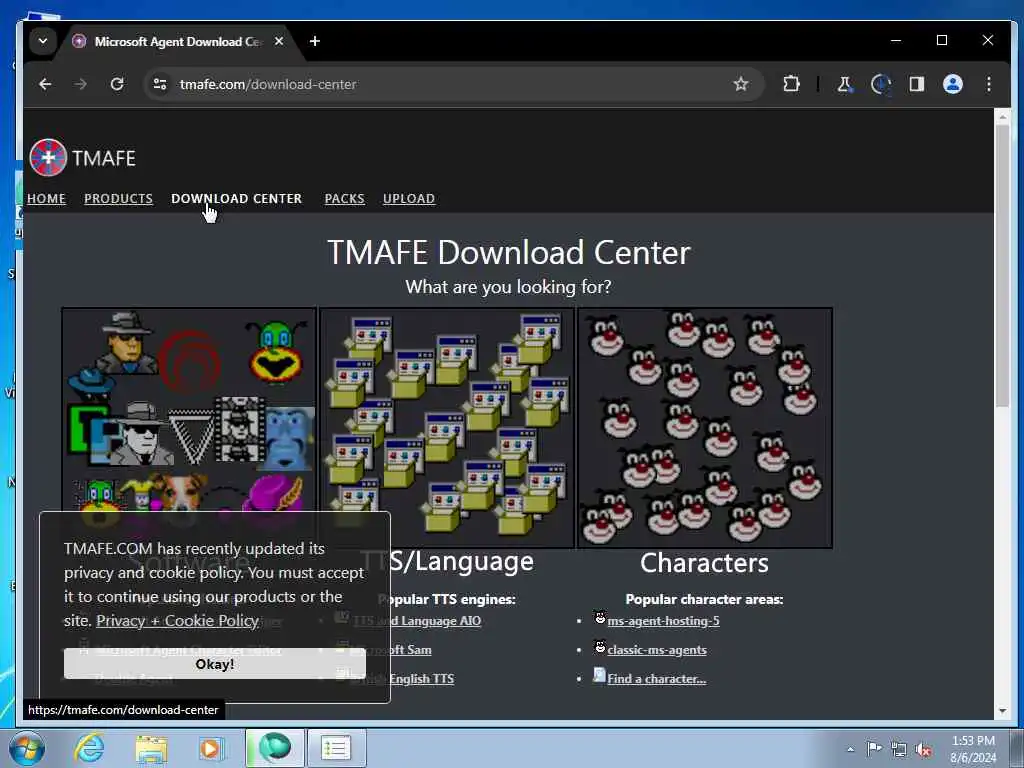The width and height of the screenshot is (1024, 768).
Task: Bookmark this page with the star icon
Action: click(741, 84)
